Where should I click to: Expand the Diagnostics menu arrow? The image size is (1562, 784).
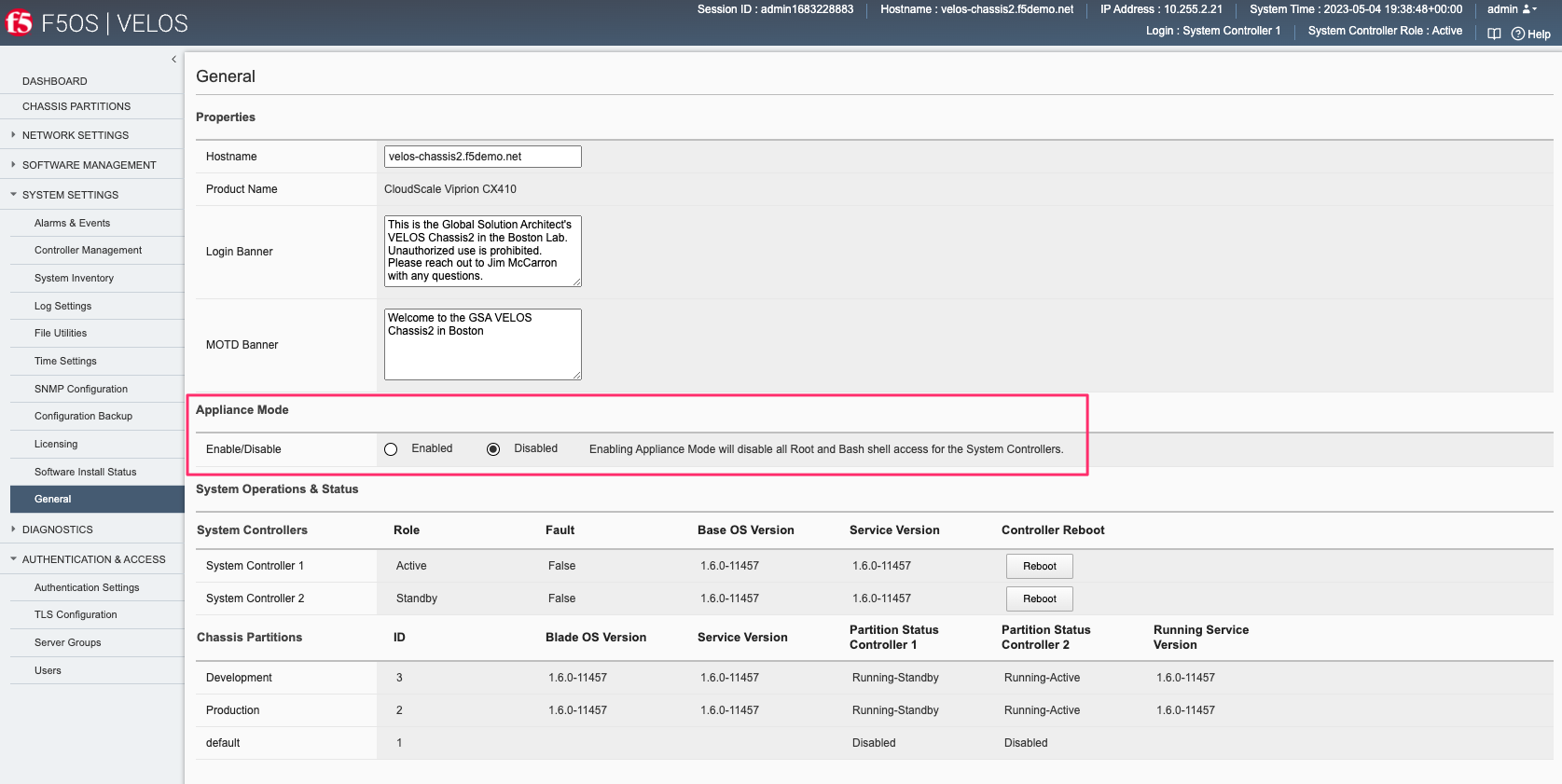(x=13, y=530)
